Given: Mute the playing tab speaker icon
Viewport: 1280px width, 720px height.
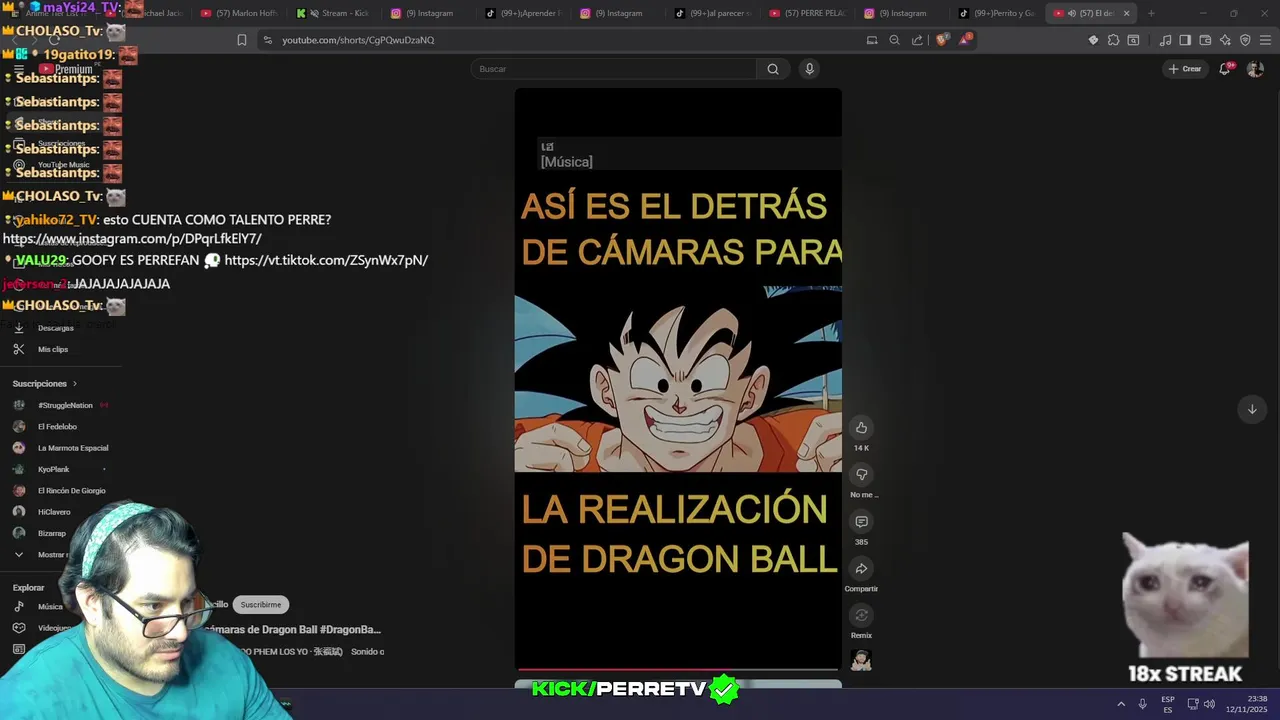Looking at the screenshot, I should pos(1071,13).
